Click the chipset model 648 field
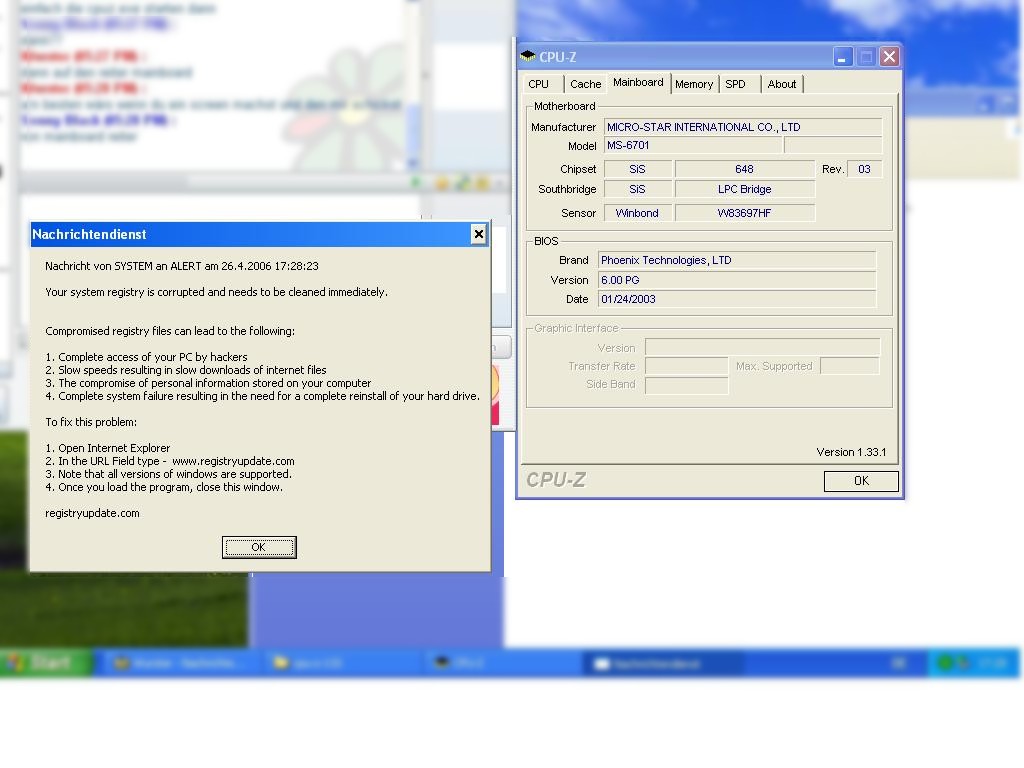The height and width of the screenshot is (768, 1024). [744, 169]
